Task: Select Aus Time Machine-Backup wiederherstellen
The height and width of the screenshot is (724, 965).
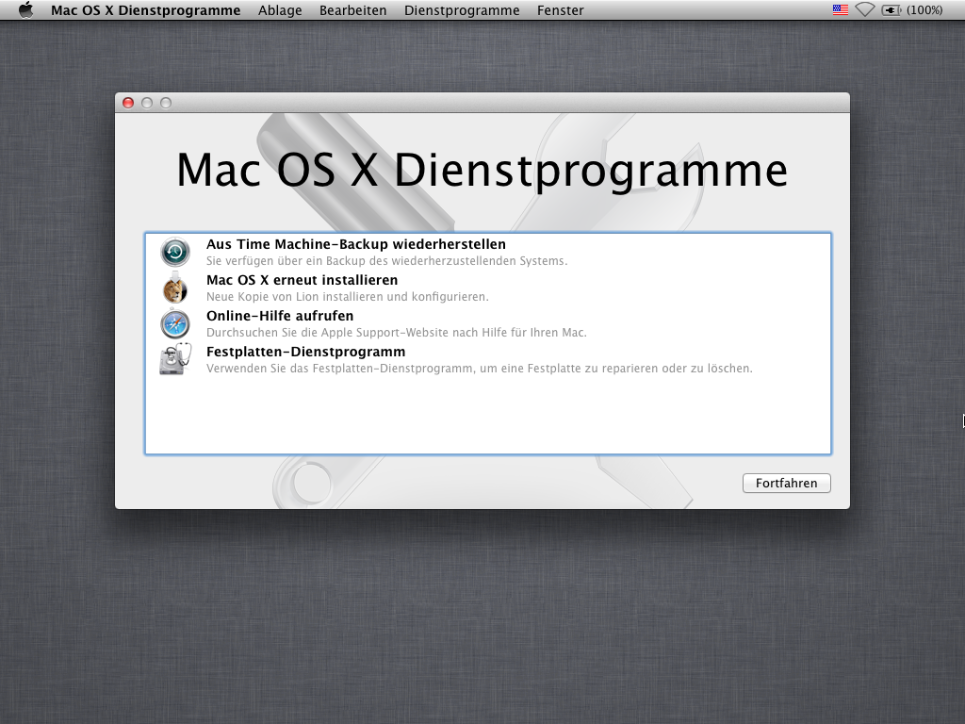Action: click(488, 252)
